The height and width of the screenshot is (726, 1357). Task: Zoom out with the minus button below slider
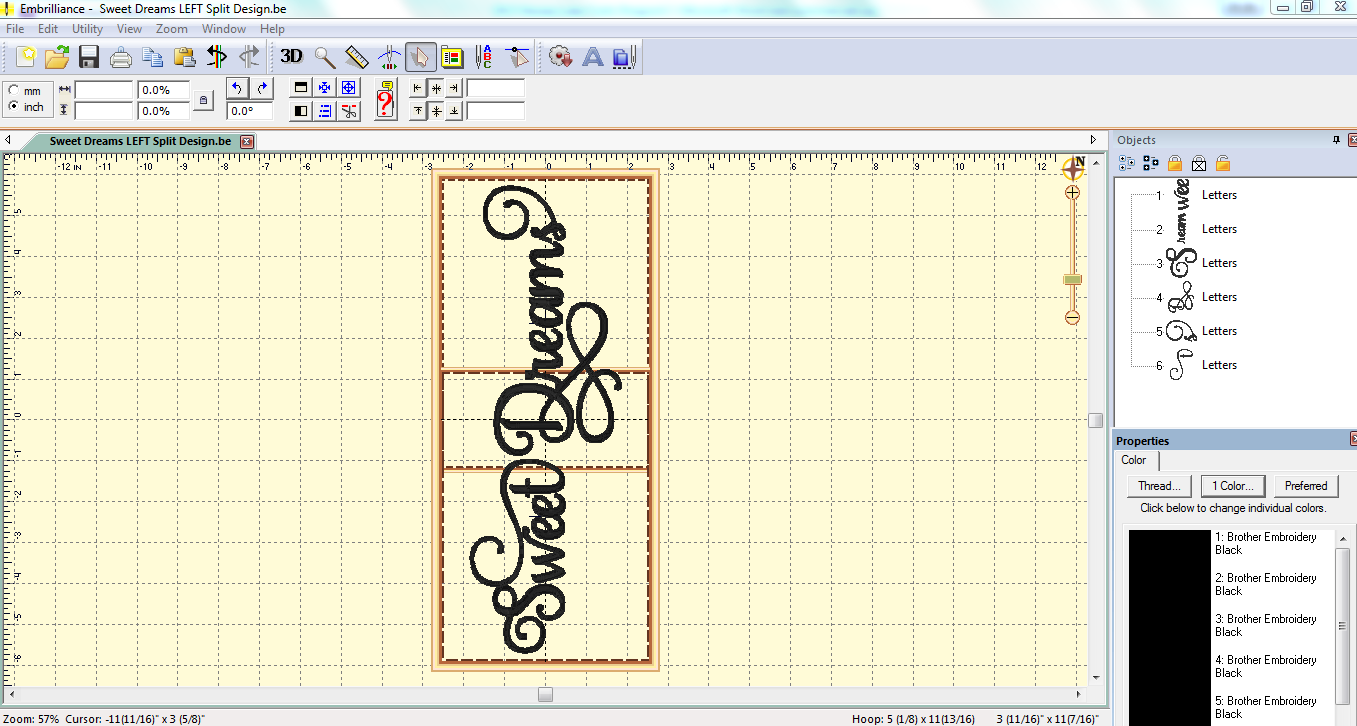pyautogui.click(x=1072, y=317)
